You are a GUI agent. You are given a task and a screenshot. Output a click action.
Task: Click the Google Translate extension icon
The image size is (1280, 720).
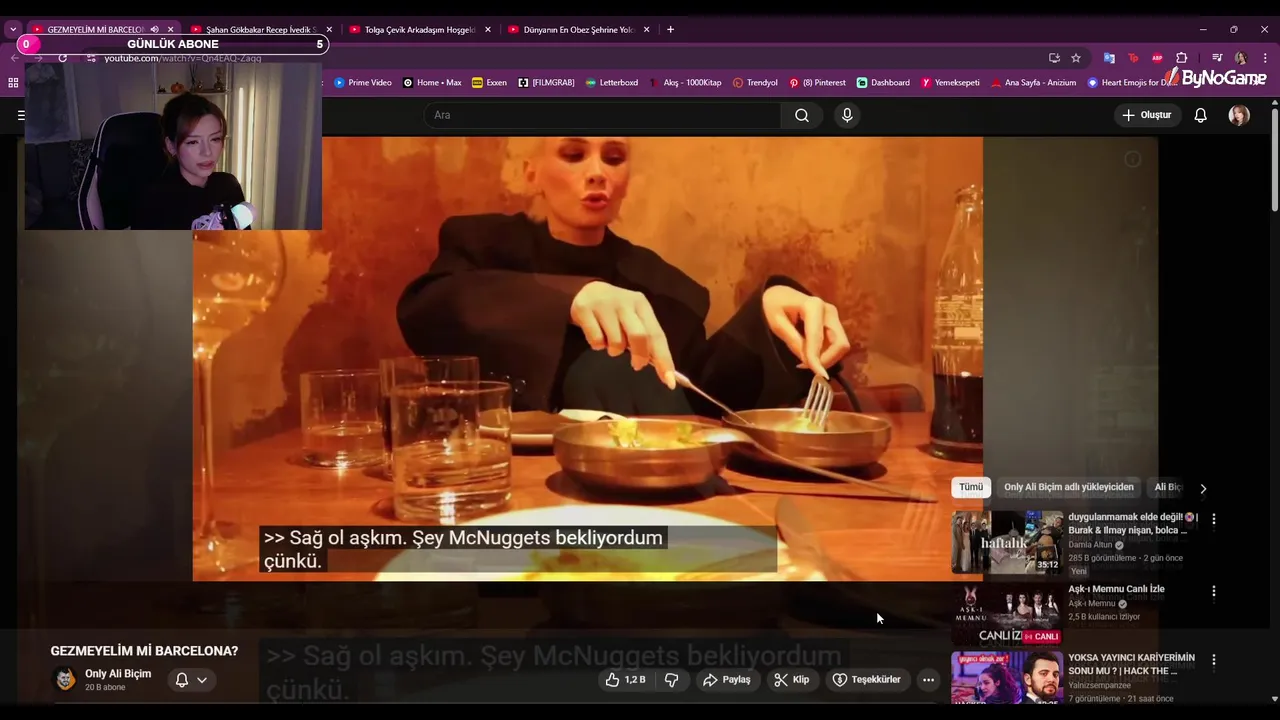click(1109, 58)
